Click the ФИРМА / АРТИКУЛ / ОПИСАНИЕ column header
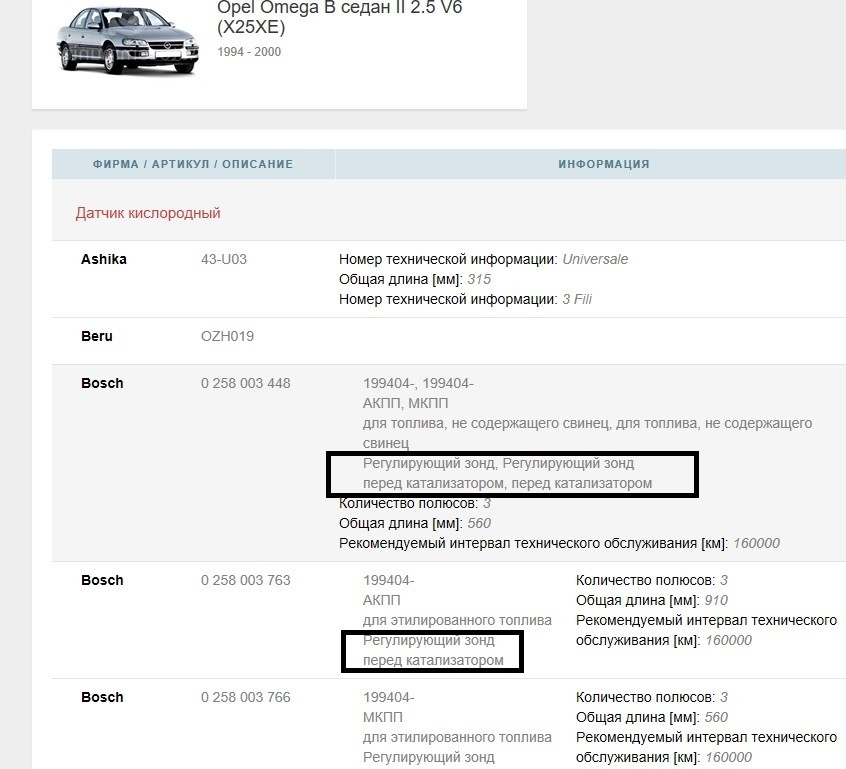The height and width of the screenshot is (769, 846). tap(193, 164)
